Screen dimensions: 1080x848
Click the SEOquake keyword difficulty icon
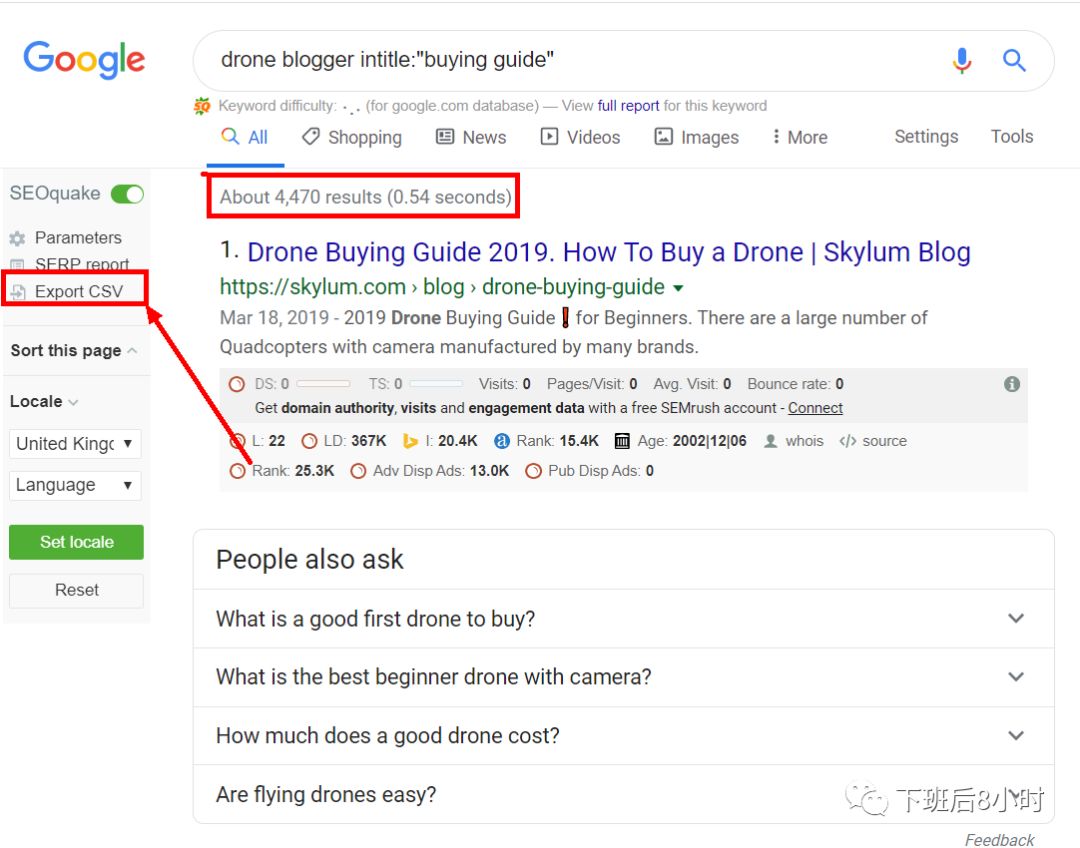pos(202,106)
